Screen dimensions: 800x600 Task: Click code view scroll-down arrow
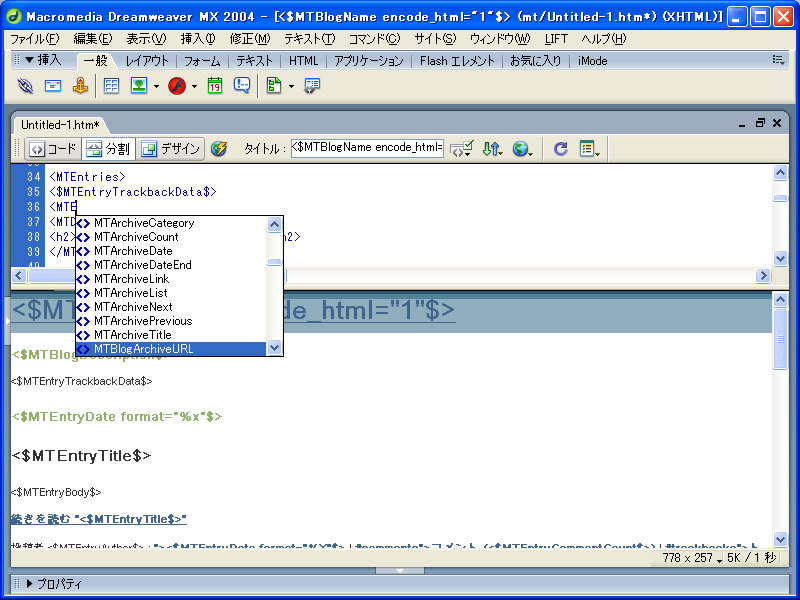coord(780,258)
